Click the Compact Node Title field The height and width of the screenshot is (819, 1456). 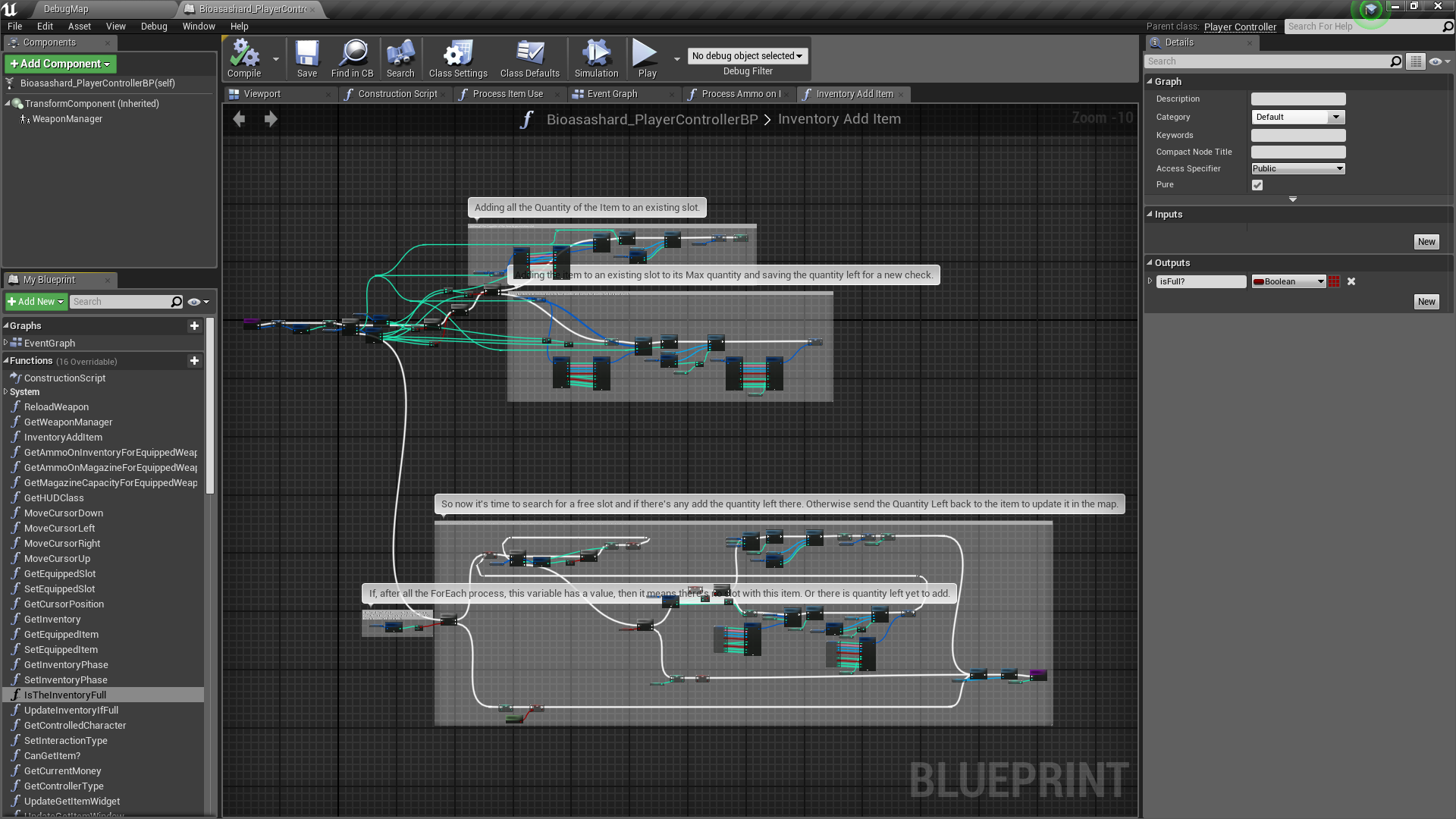pos(1298,152)
